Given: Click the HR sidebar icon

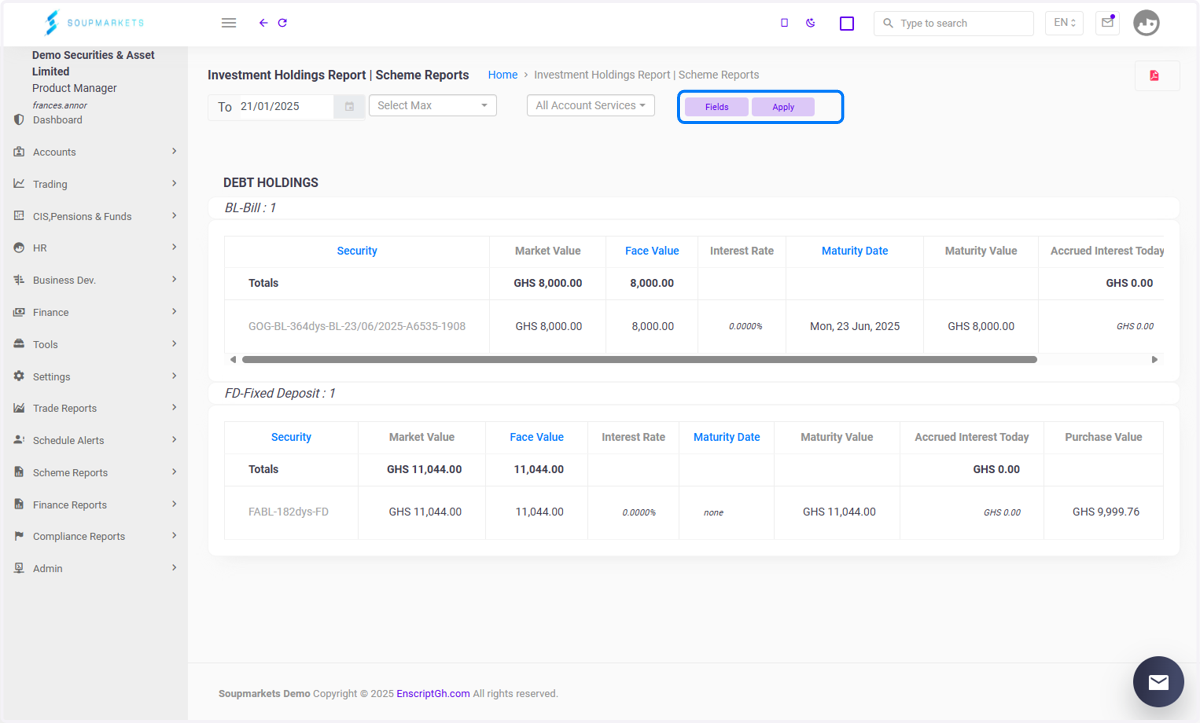Looking at the screenshot, I should pyautogui.click(x=19, y=248).
